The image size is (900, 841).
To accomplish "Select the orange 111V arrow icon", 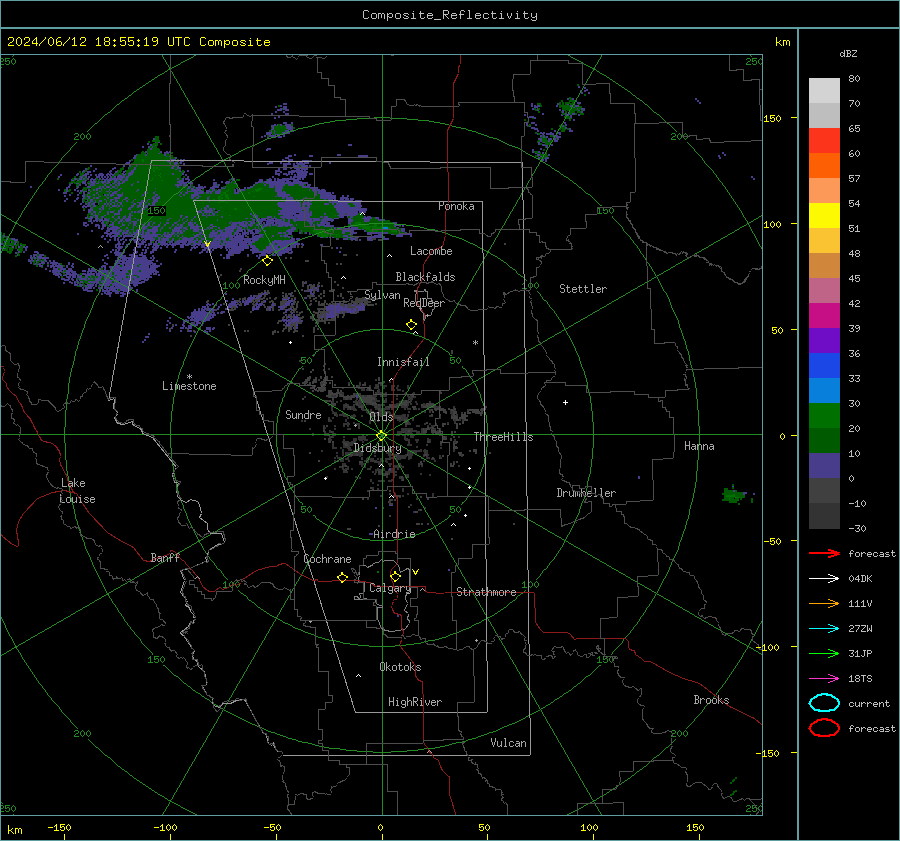I will click(x=824, y=603).
